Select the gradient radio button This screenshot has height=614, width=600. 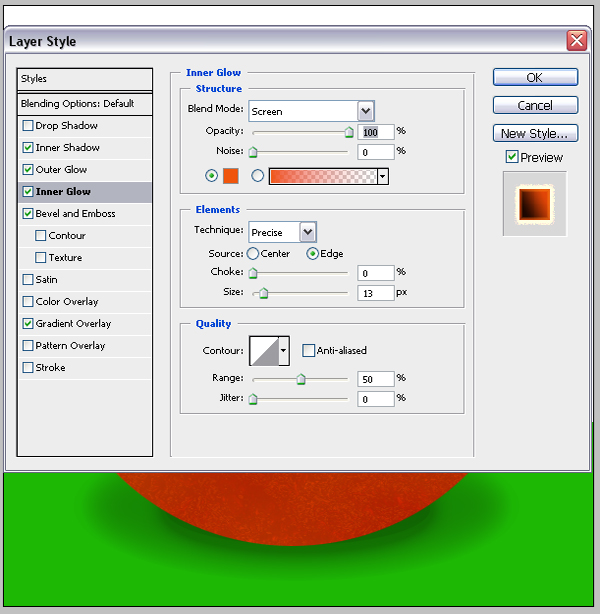pos(257,175)
